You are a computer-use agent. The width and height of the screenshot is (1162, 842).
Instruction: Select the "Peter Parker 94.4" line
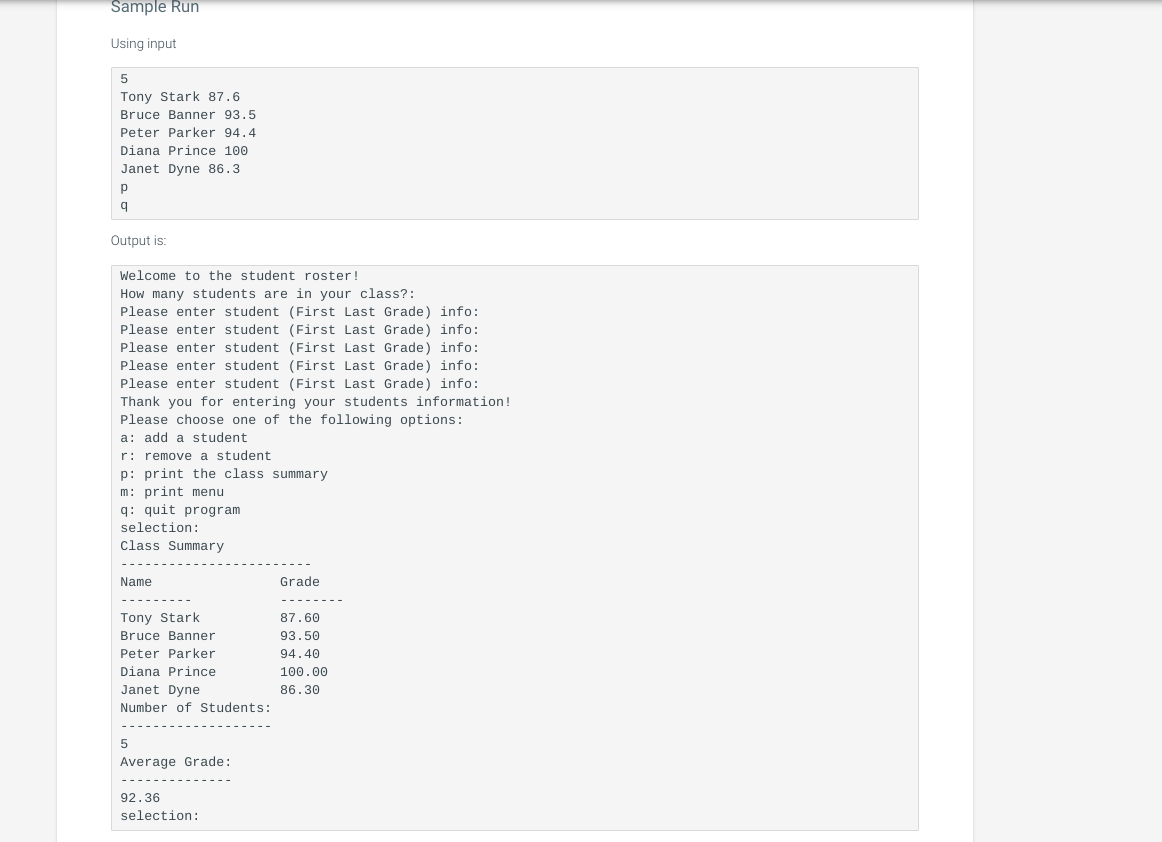(x=188, y=133)
